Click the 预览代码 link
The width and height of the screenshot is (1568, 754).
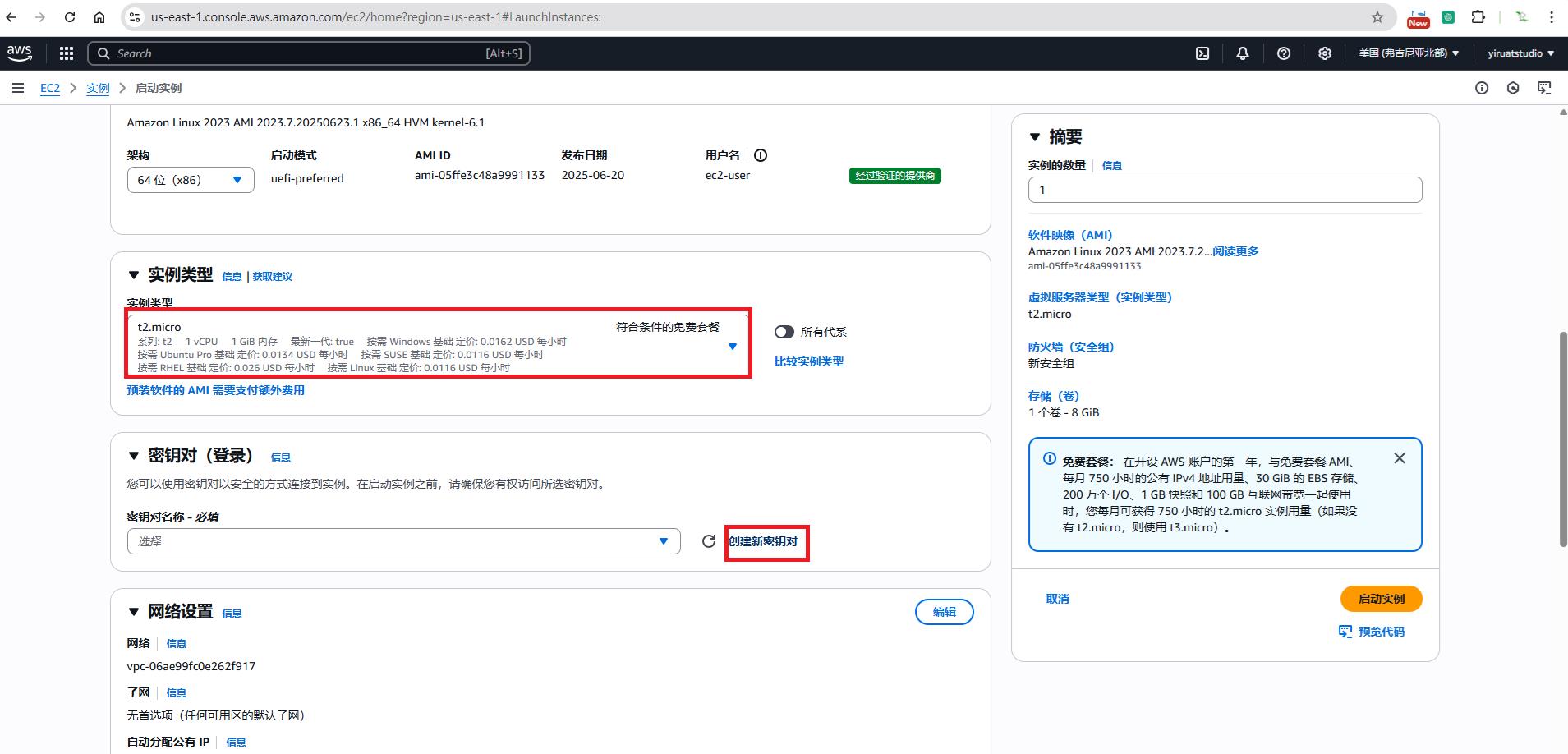(1372, 632)
